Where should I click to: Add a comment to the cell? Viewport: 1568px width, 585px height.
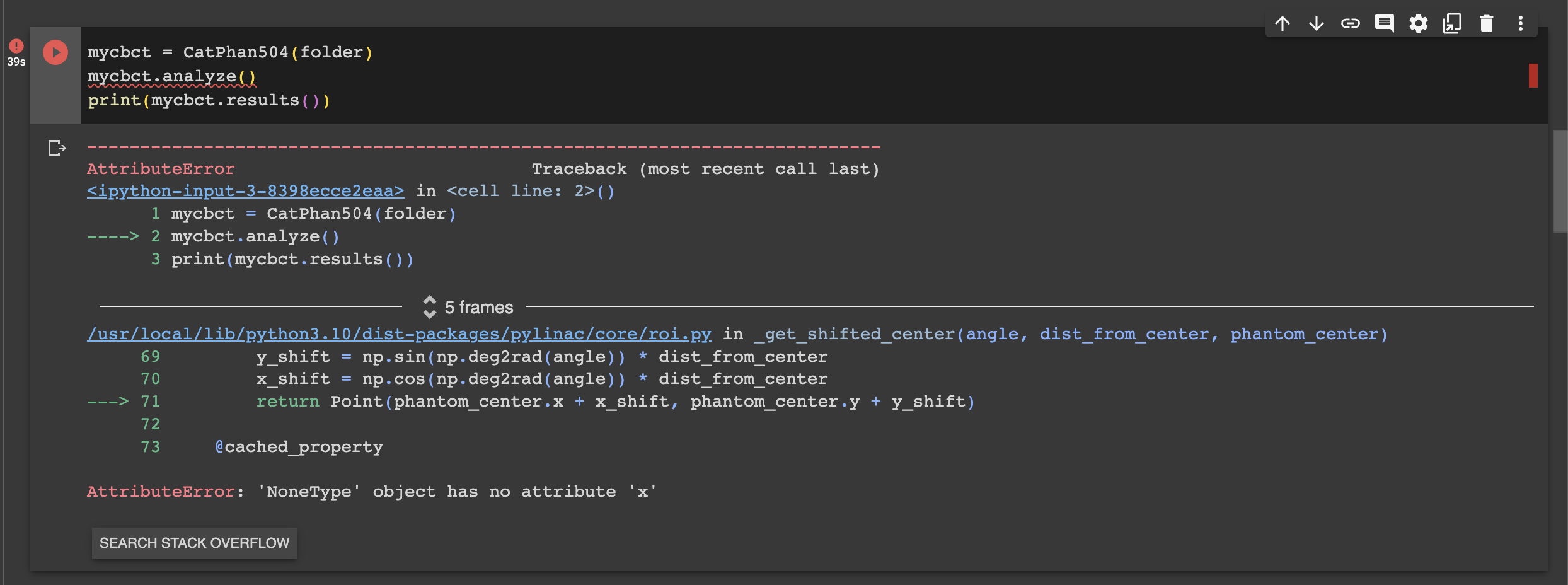pos(1385,24)
